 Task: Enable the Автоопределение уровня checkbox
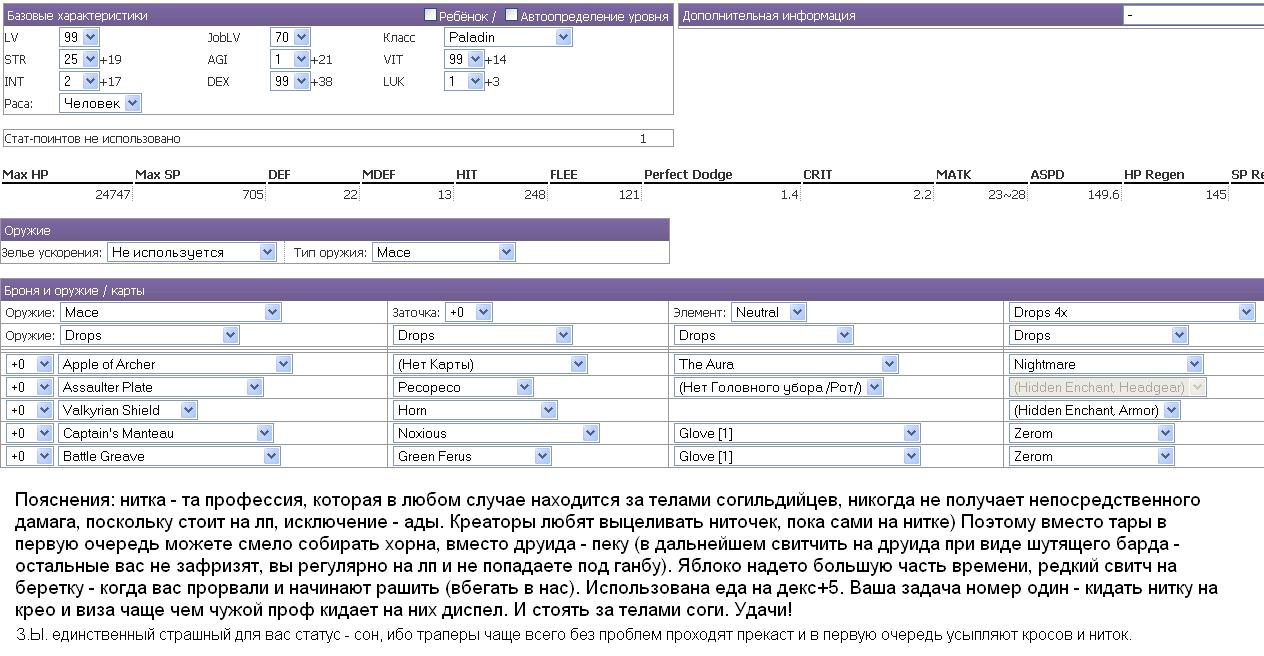pos(511,15)
